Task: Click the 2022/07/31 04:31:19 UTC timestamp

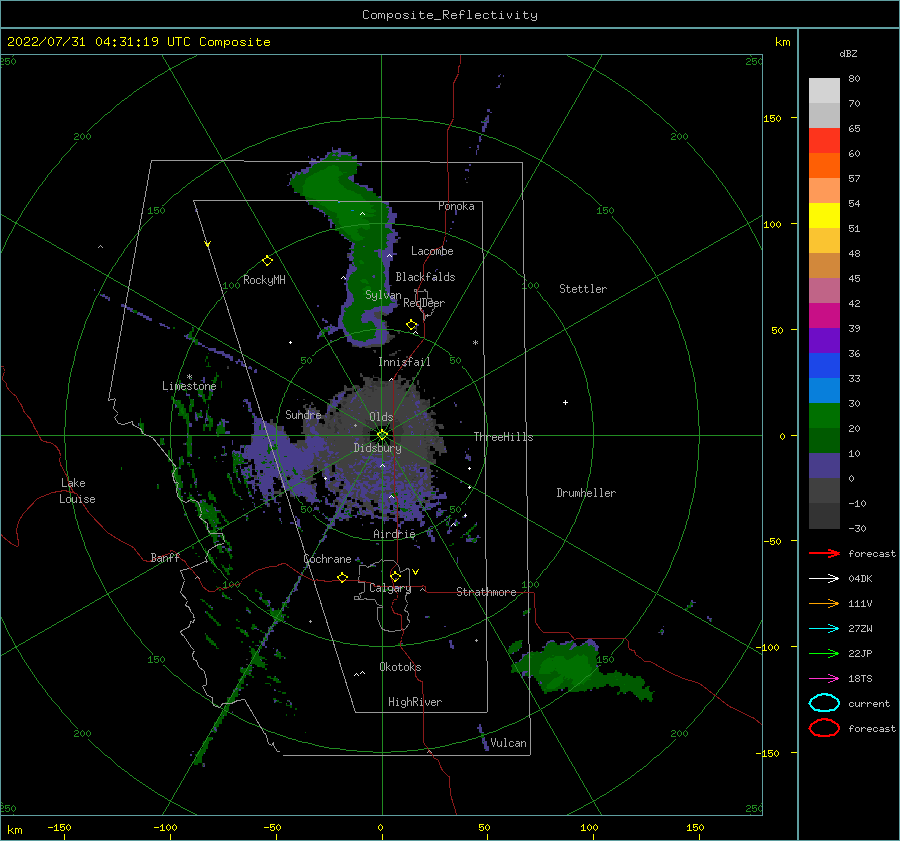Action: 99,42
